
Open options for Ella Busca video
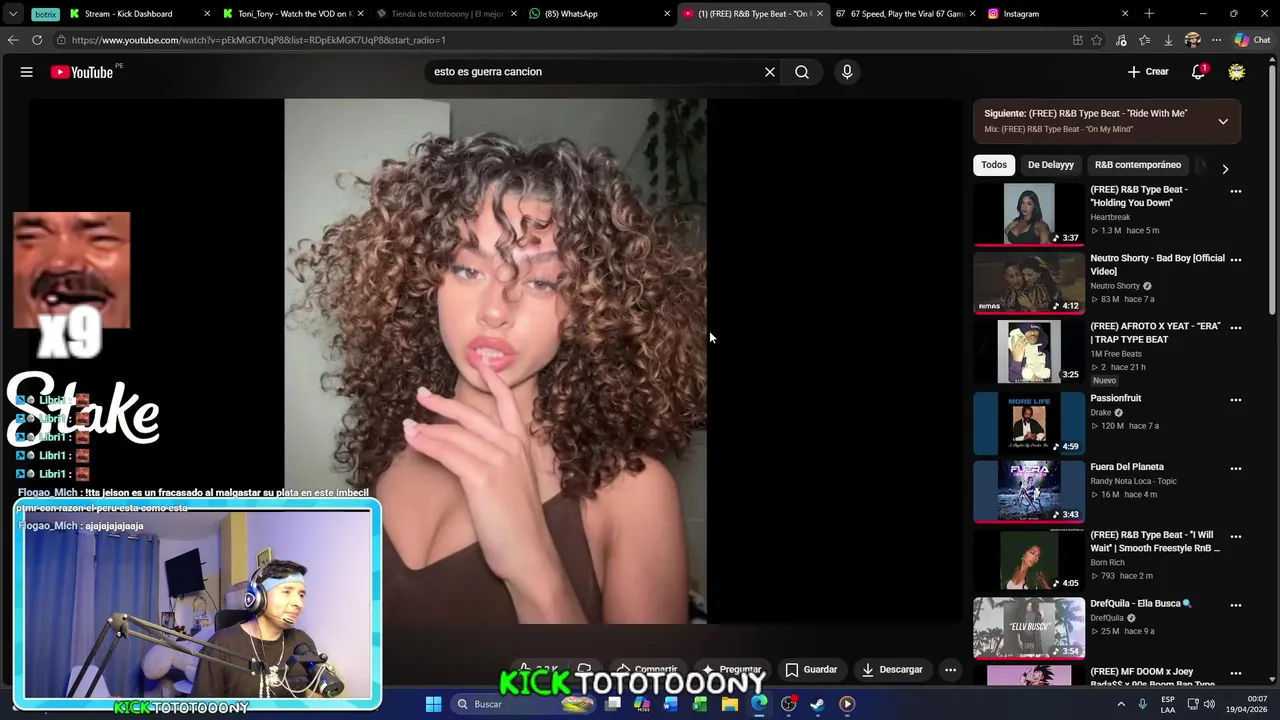tap(1236, 605)
